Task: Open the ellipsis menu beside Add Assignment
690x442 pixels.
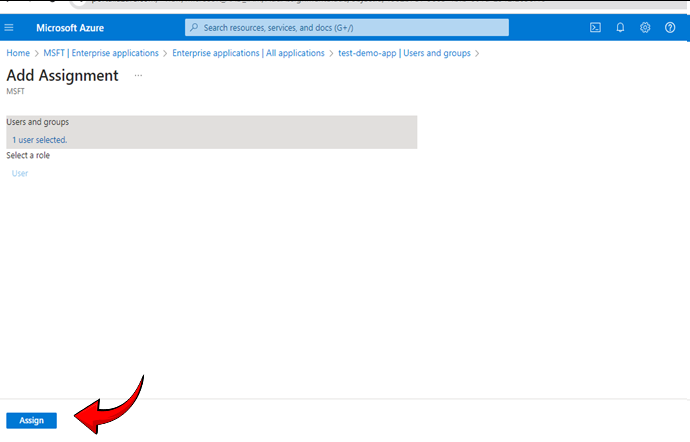Action: point(138,75)
